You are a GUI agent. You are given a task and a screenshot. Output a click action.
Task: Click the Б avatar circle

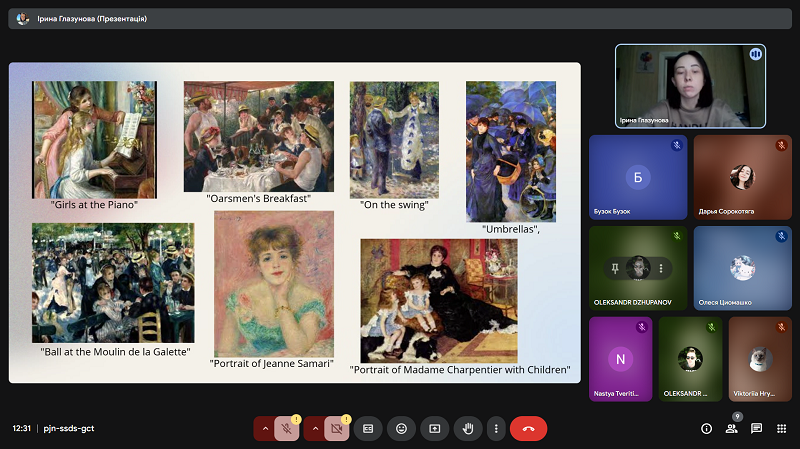(638, 177)
